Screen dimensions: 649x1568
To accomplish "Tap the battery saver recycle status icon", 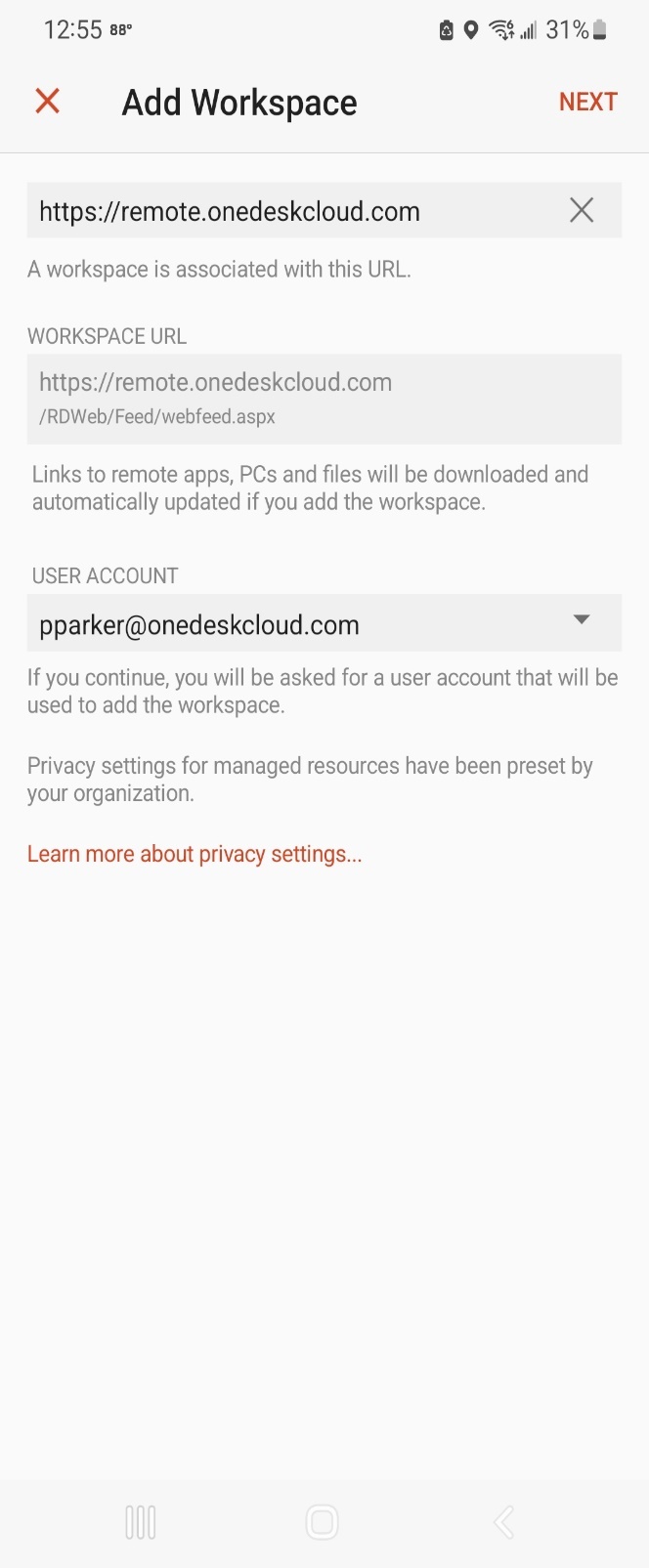I will (447, 30).
